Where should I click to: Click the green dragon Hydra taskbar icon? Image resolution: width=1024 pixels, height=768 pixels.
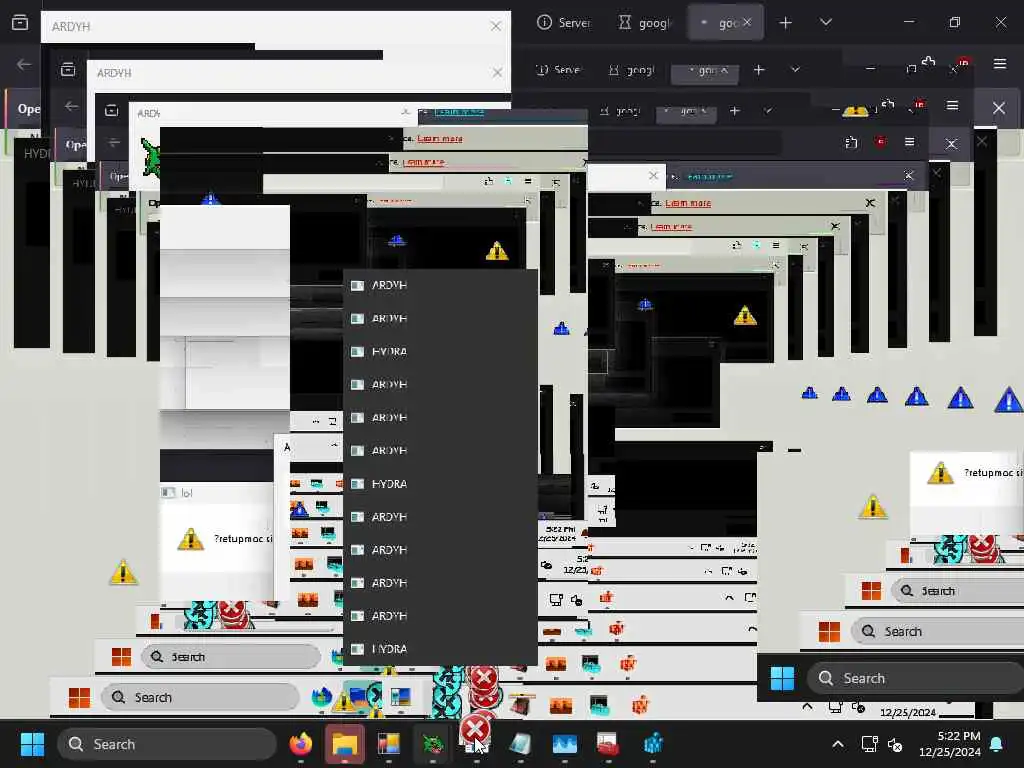432,744
